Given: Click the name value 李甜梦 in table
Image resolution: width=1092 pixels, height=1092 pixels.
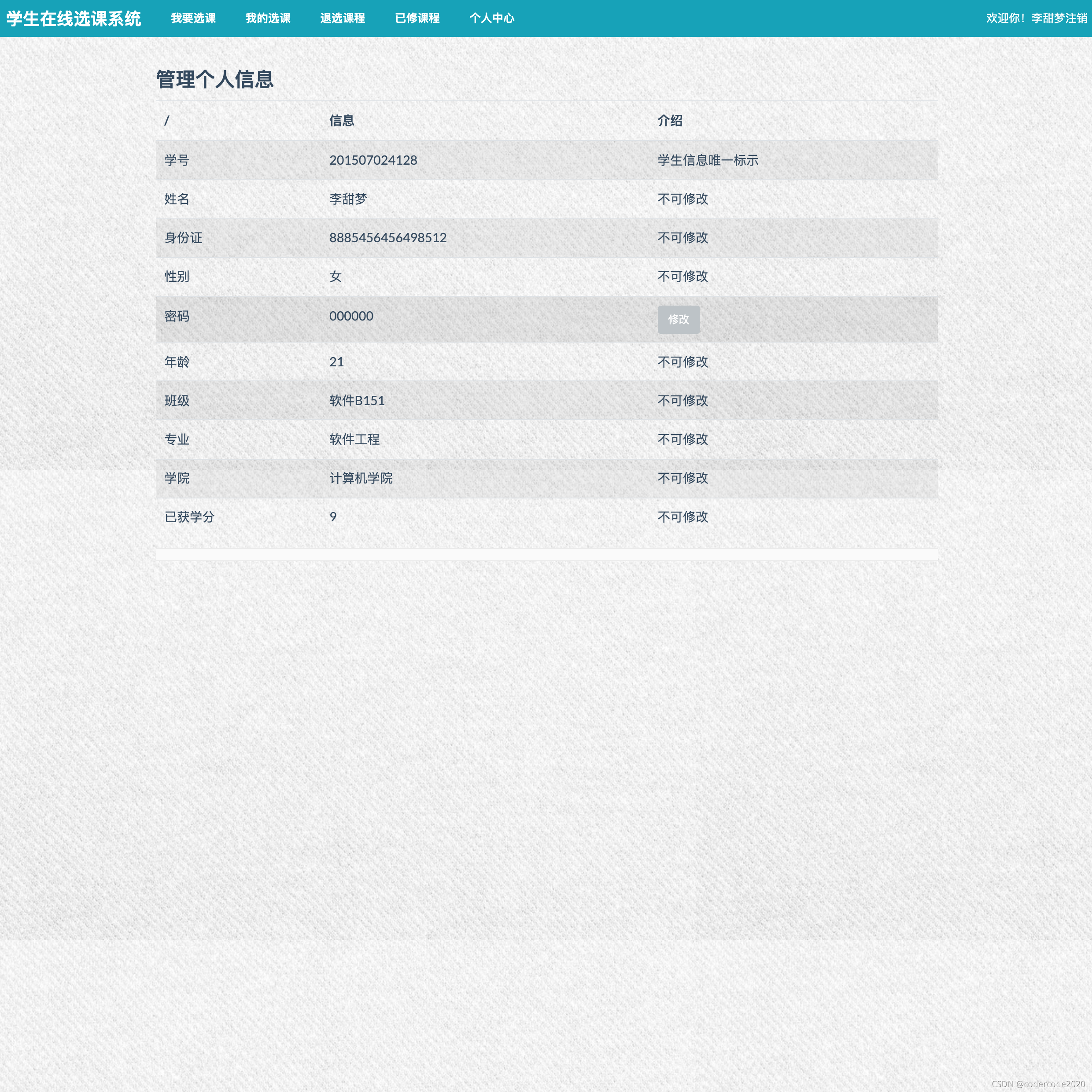Looking at the screenshot, I should tap(348, 199).
